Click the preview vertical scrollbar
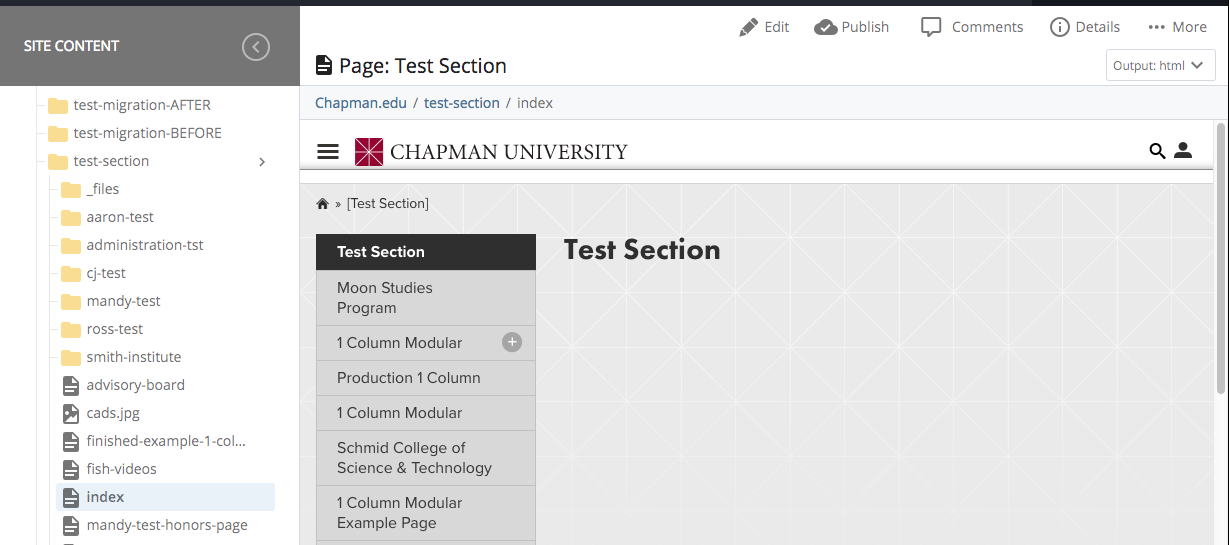1229x545 pixels. point(1220,260)
